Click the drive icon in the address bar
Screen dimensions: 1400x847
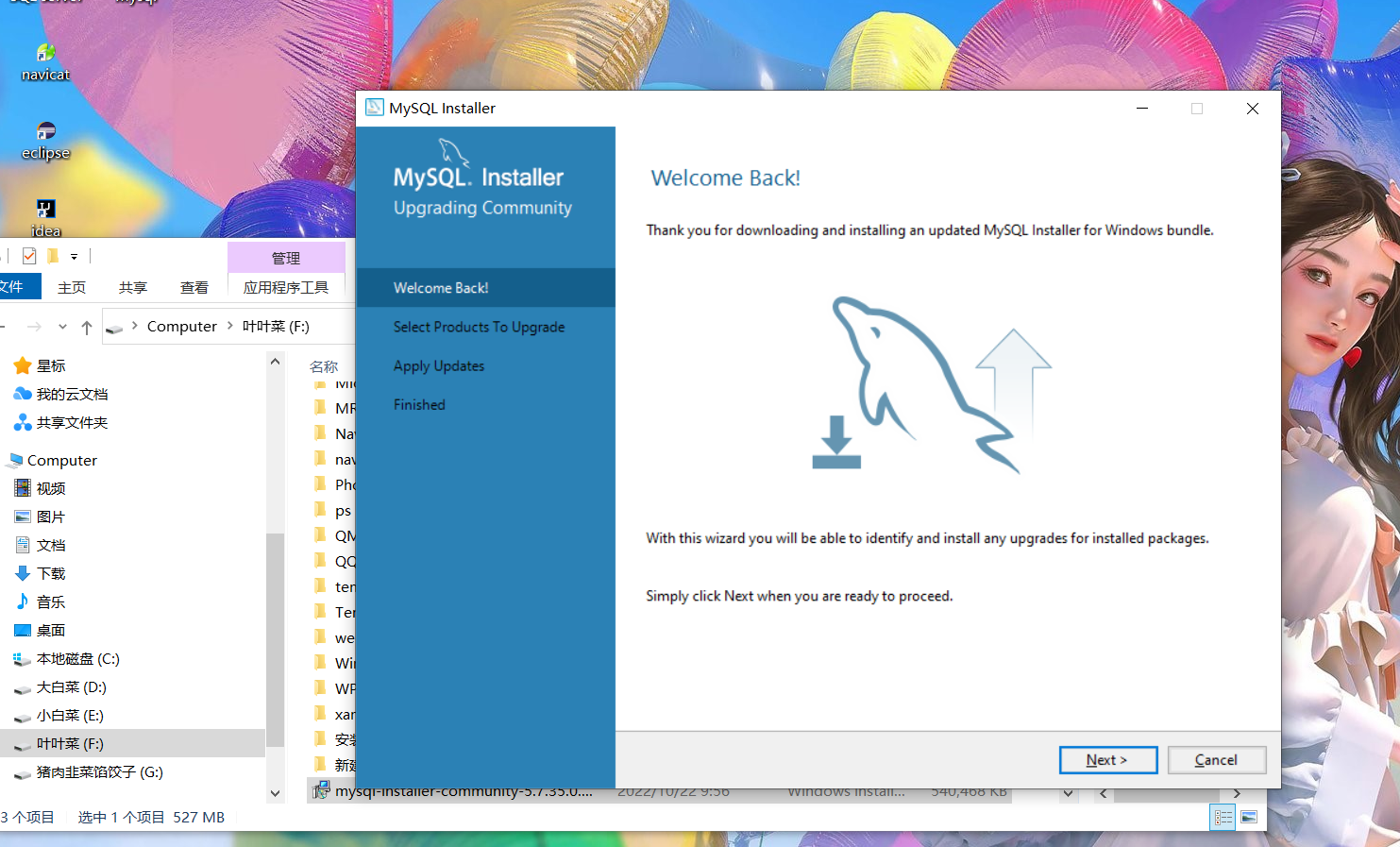click(x=114, y=328)
